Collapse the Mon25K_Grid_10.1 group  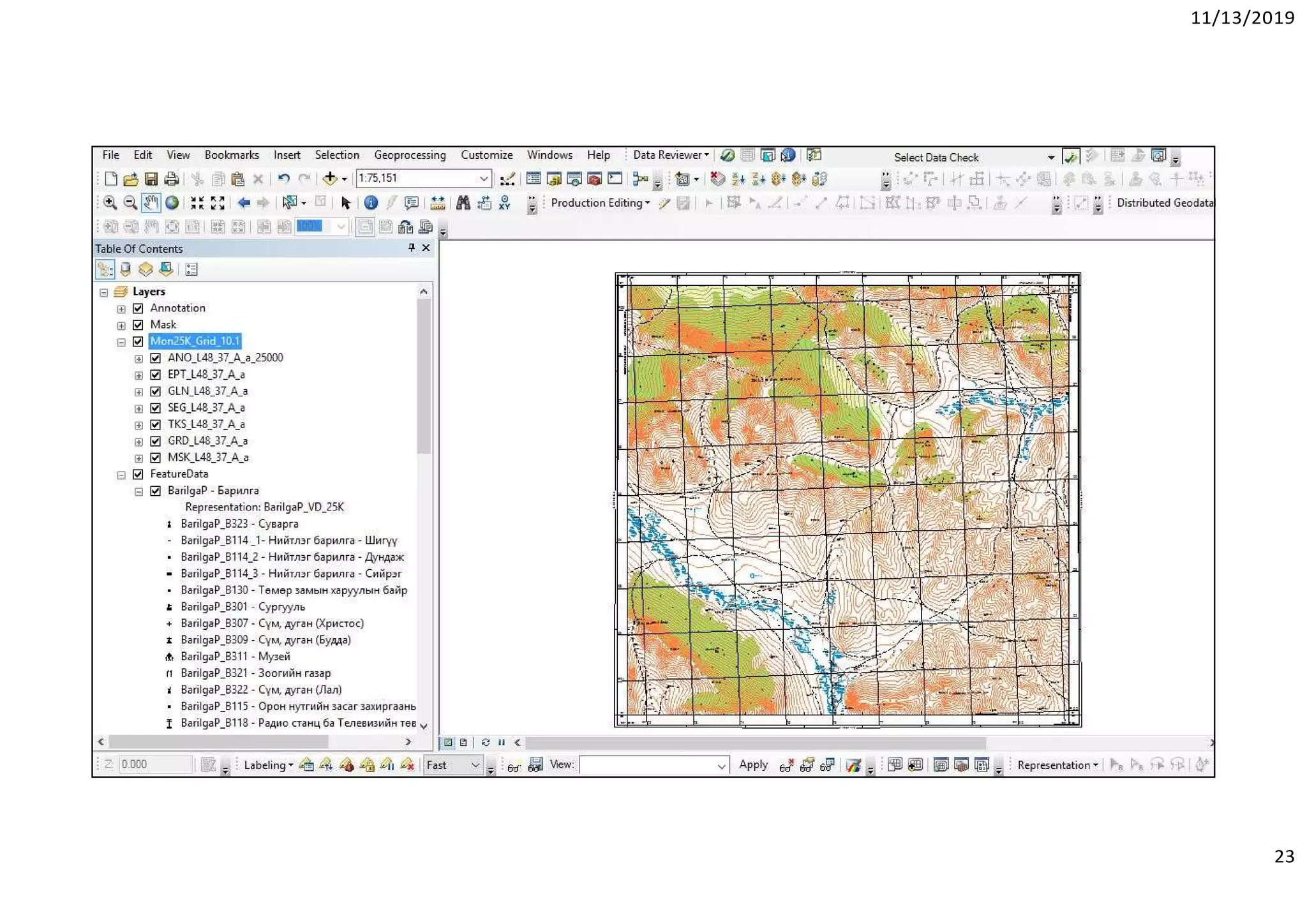point(121,342)
